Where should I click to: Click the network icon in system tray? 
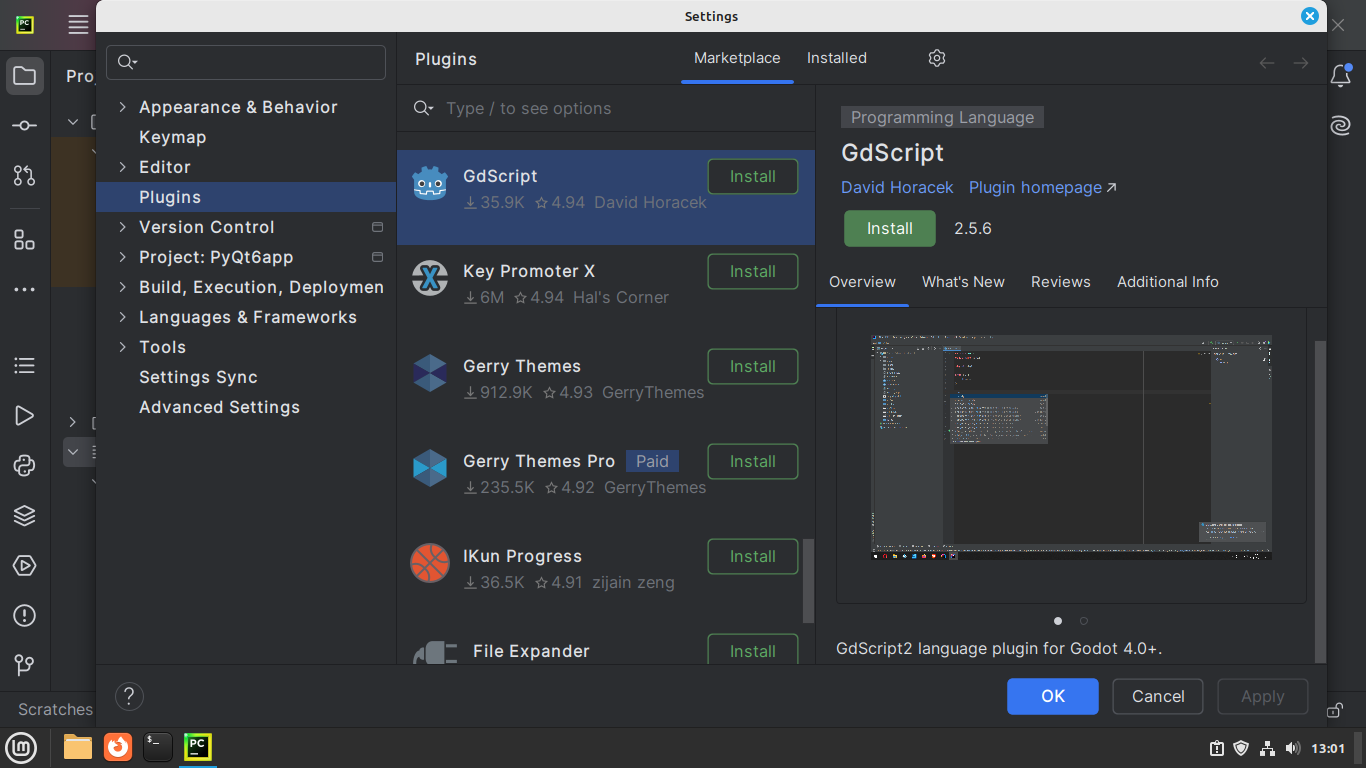tap(1267, 748)
